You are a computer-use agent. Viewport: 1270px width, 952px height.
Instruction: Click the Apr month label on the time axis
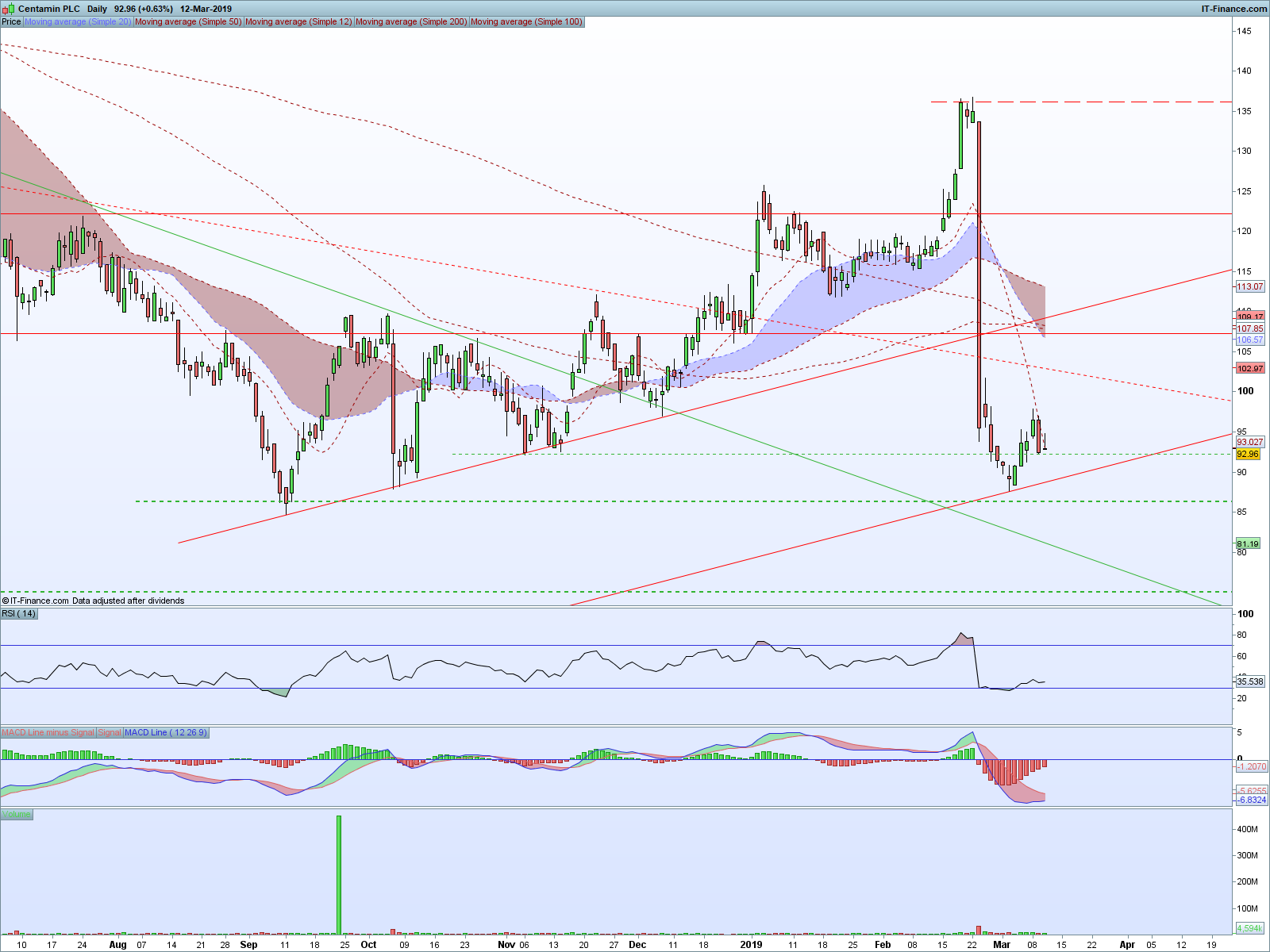pos(1127,944)
